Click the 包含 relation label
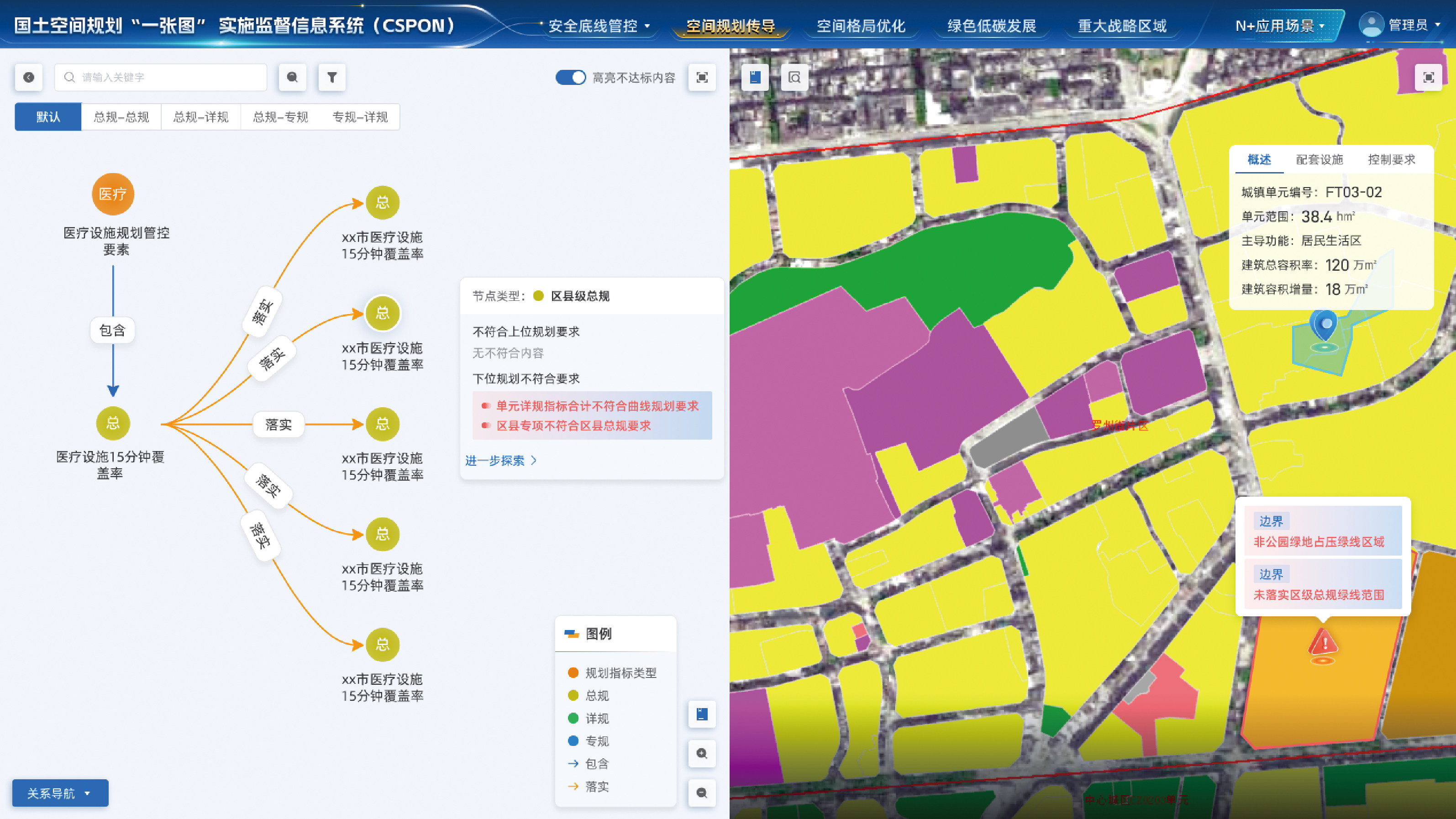 pyautogui.click(x=112, y=330)
